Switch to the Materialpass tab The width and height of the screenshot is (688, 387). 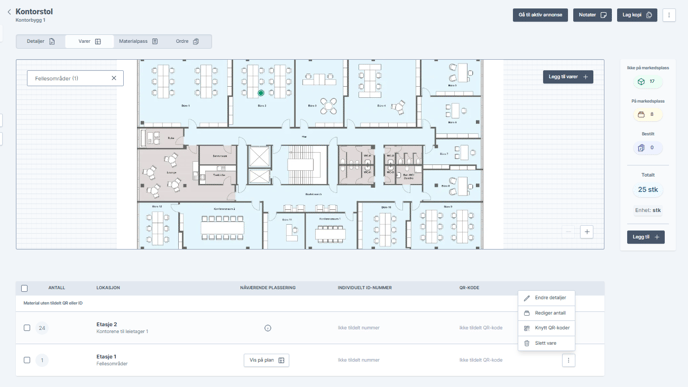(x=138, y=41)
